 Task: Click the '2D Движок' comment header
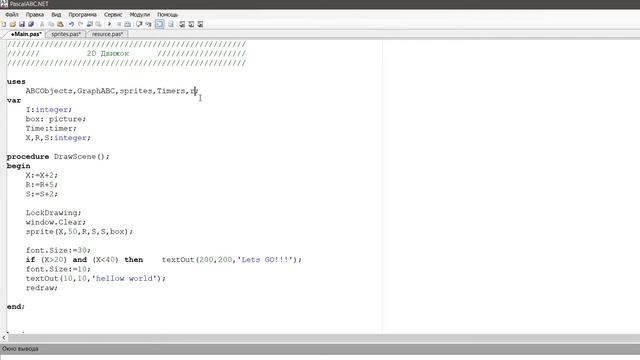(x=108, y=53)
